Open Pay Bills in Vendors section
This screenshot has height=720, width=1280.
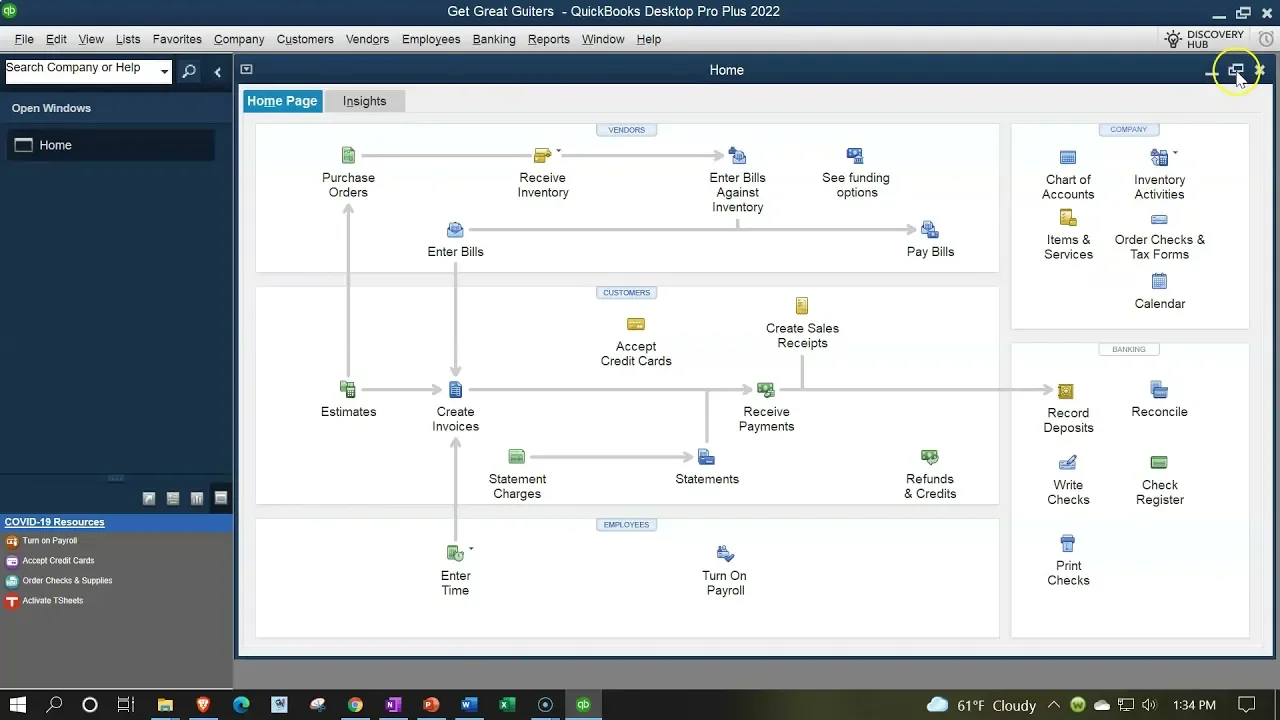930,231
